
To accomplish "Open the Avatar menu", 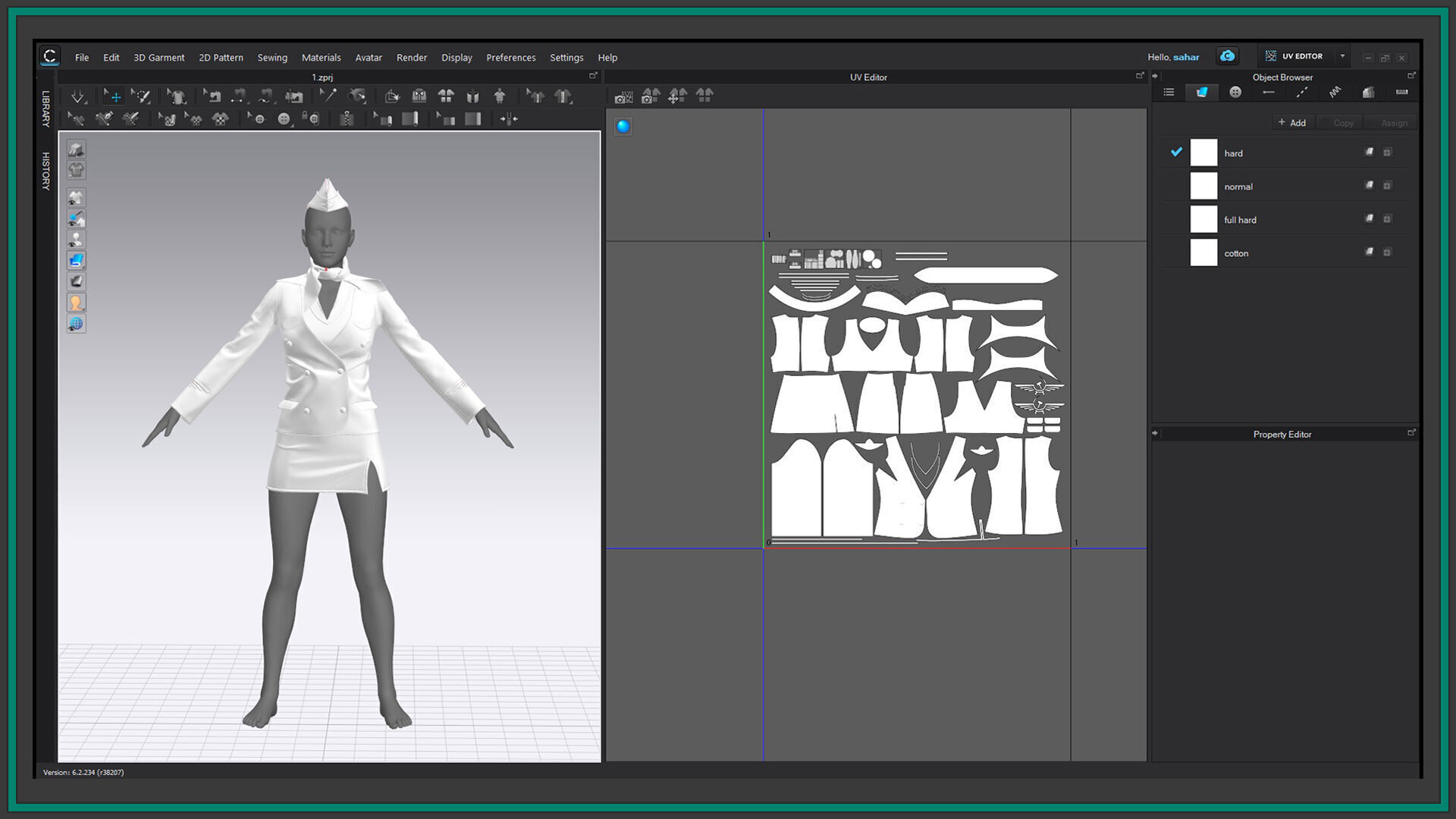I will point(369,58).
